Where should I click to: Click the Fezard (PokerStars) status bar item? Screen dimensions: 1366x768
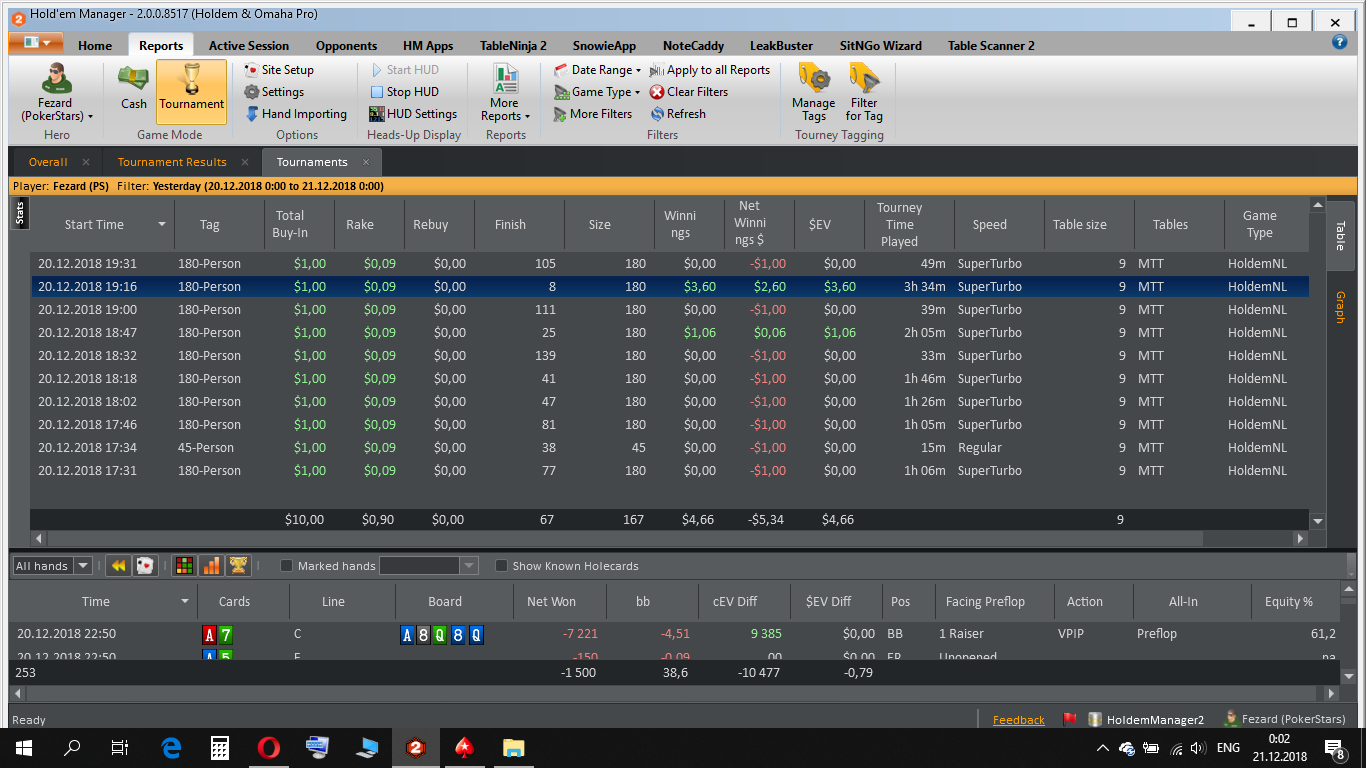tap(1285, 720)
